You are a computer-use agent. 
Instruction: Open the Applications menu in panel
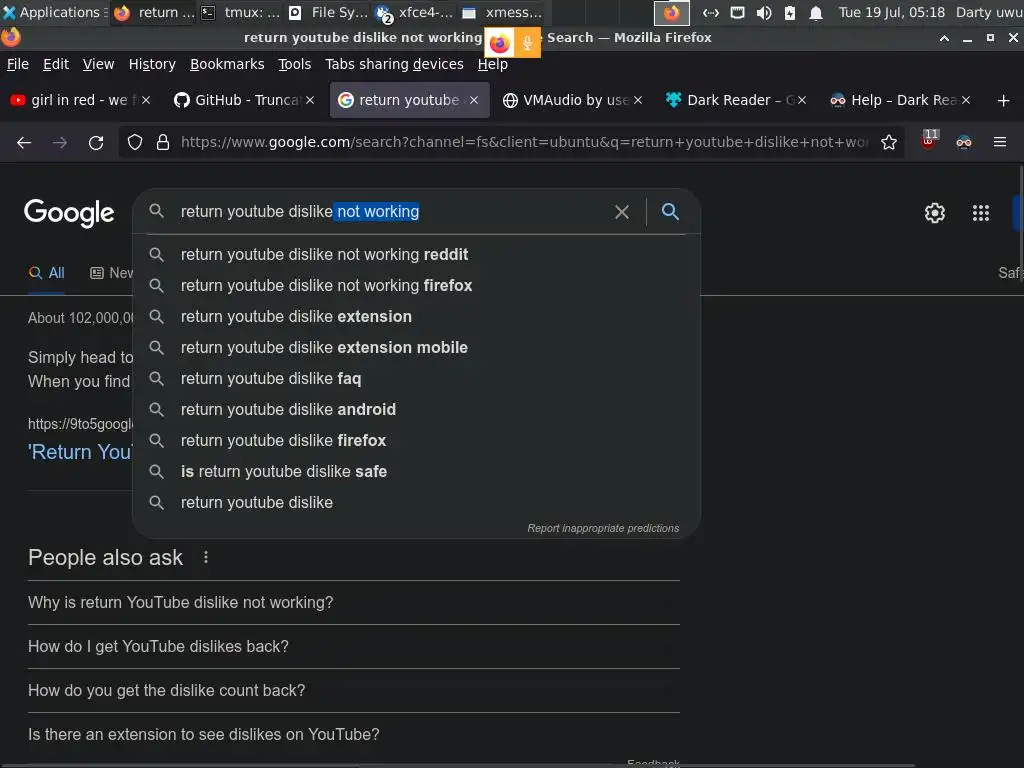(x=54, y=12)
